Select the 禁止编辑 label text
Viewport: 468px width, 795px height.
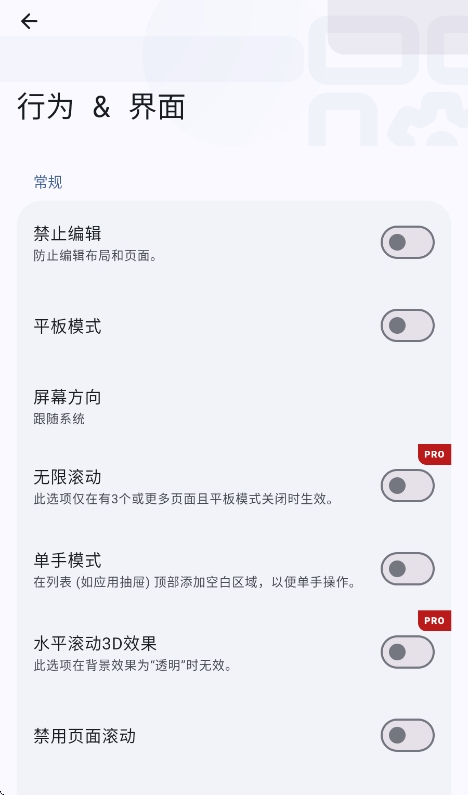(x=67, y=234)
